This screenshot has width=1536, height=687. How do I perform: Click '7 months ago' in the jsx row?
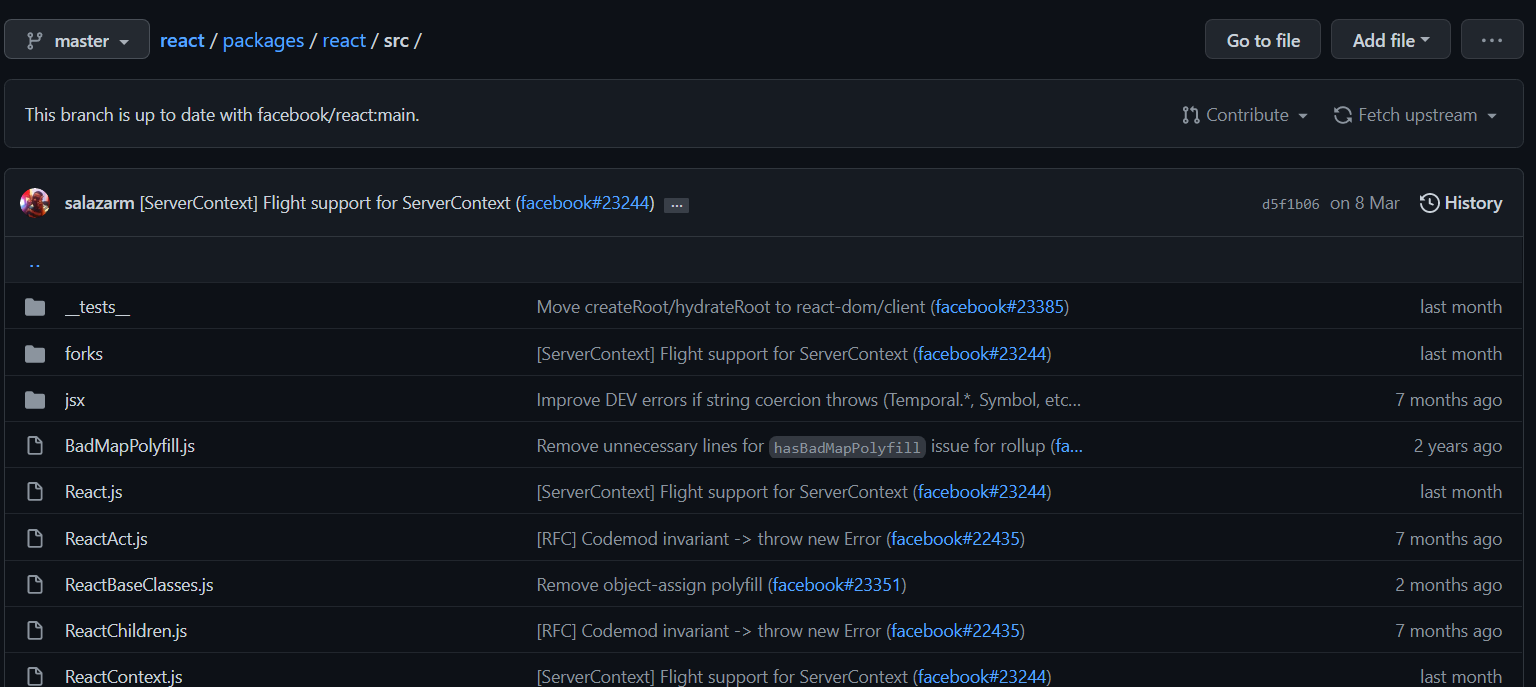point(1449,400)
